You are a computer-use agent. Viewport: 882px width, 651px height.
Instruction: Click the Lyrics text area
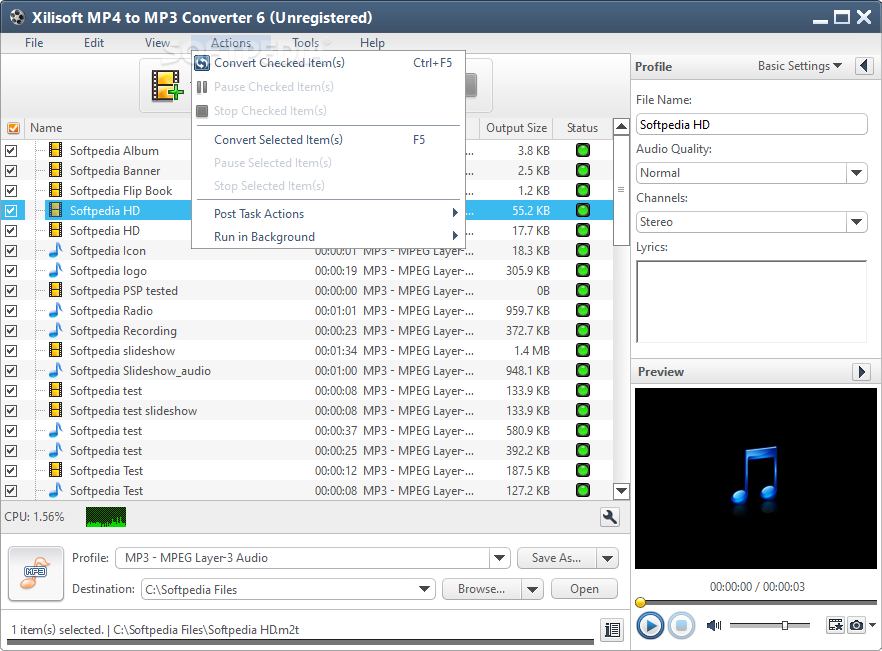click(x=752, y=302)
